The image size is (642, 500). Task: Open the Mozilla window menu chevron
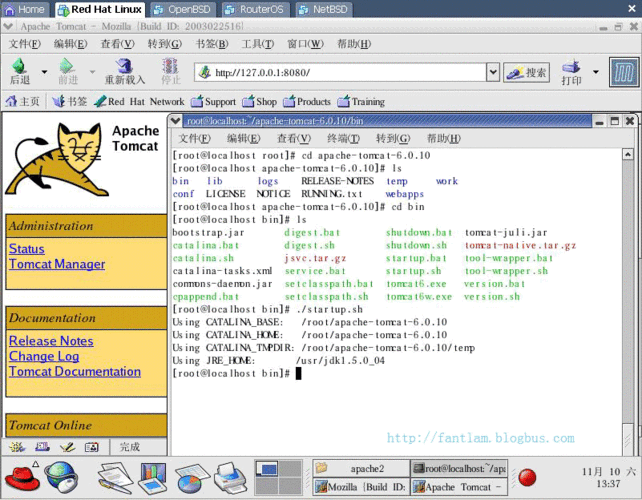(8, 27)
